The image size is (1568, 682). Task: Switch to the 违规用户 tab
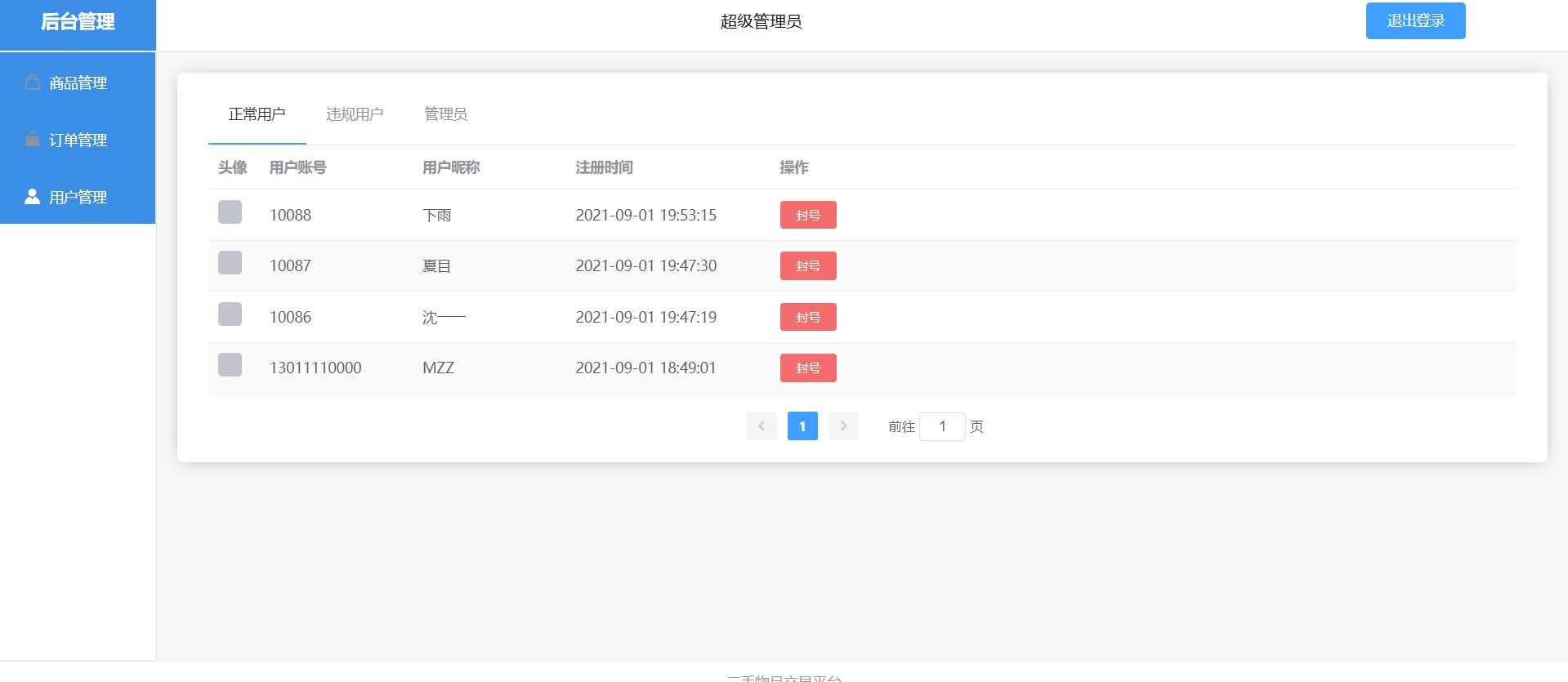pos(355,114)
